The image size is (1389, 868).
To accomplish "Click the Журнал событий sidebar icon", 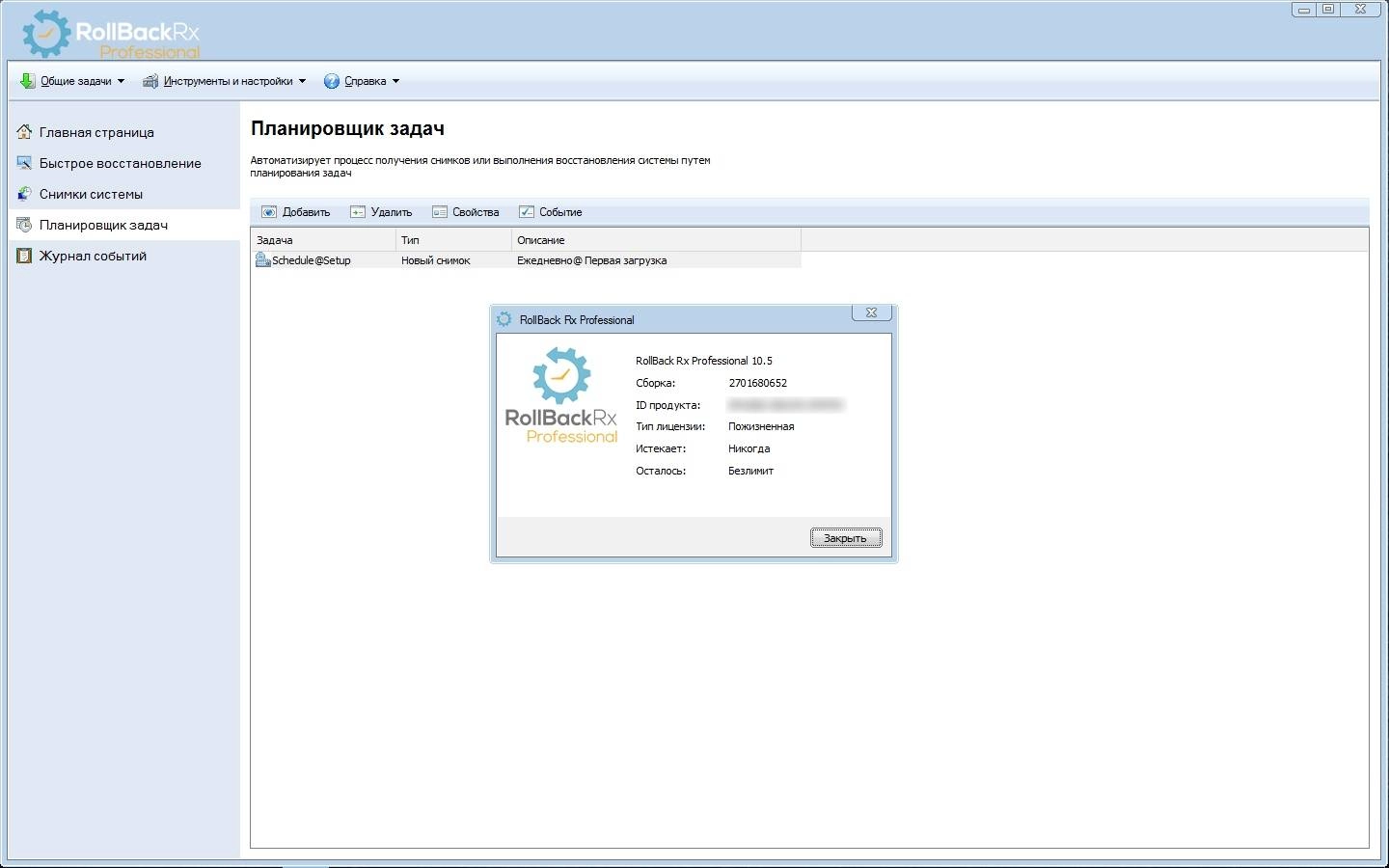I will coord(25,256).
